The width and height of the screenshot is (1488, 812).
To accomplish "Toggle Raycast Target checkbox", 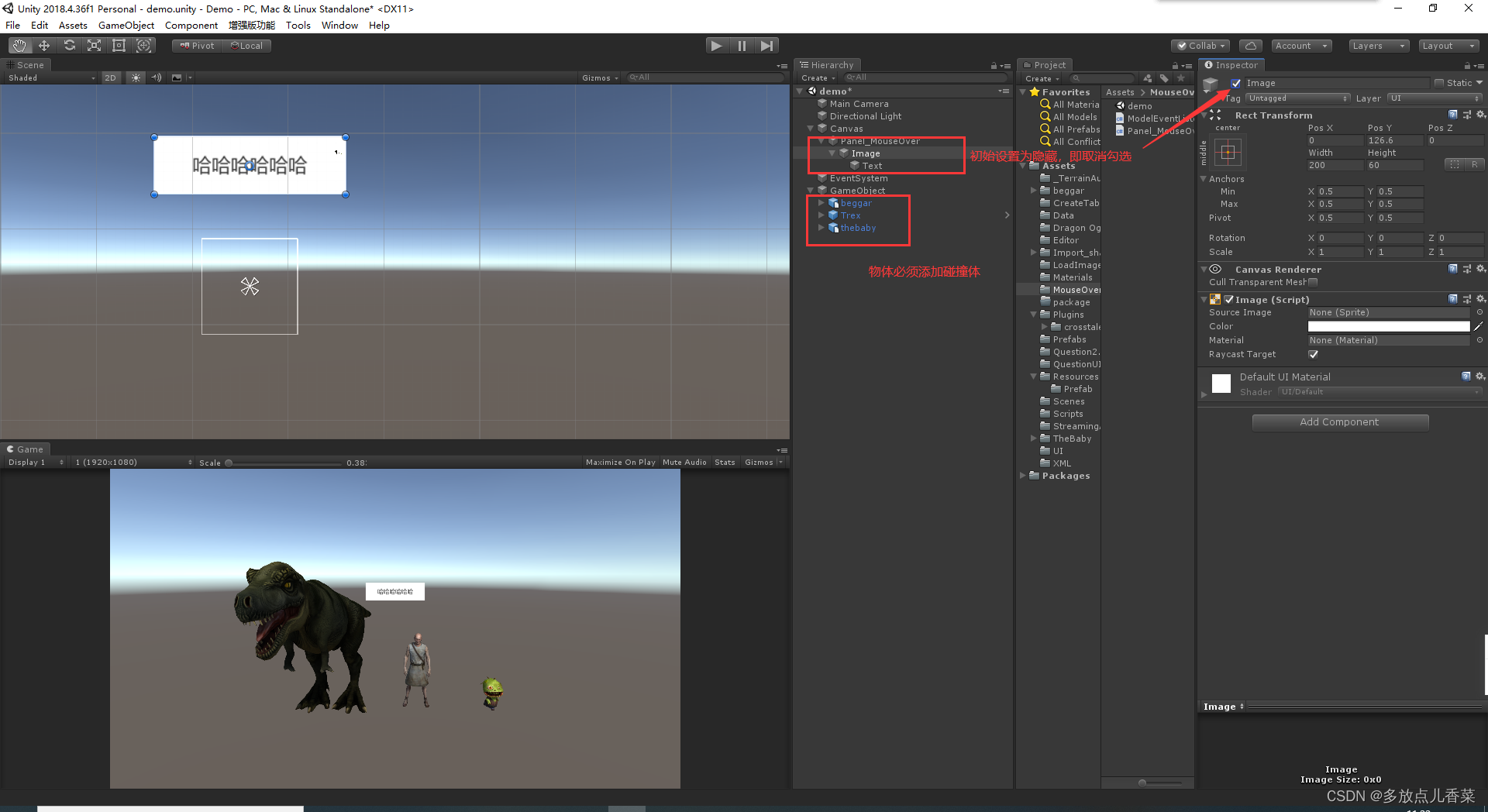I will (x=1313, y=354).
